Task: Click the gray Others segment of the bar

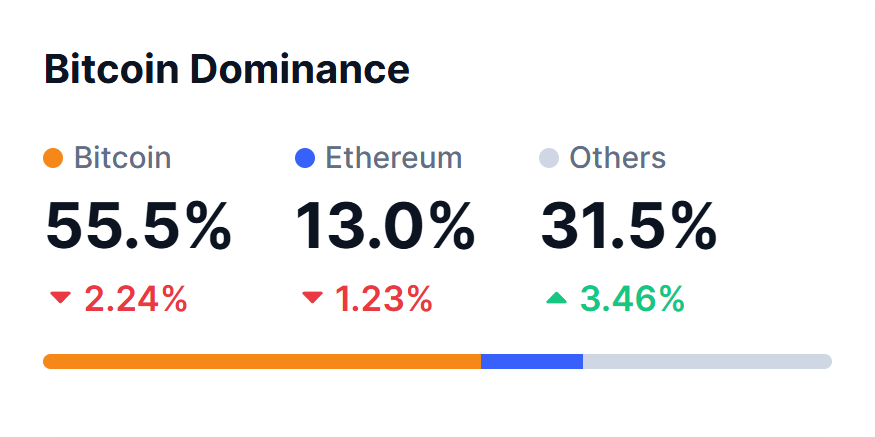Action: [706, 361]
